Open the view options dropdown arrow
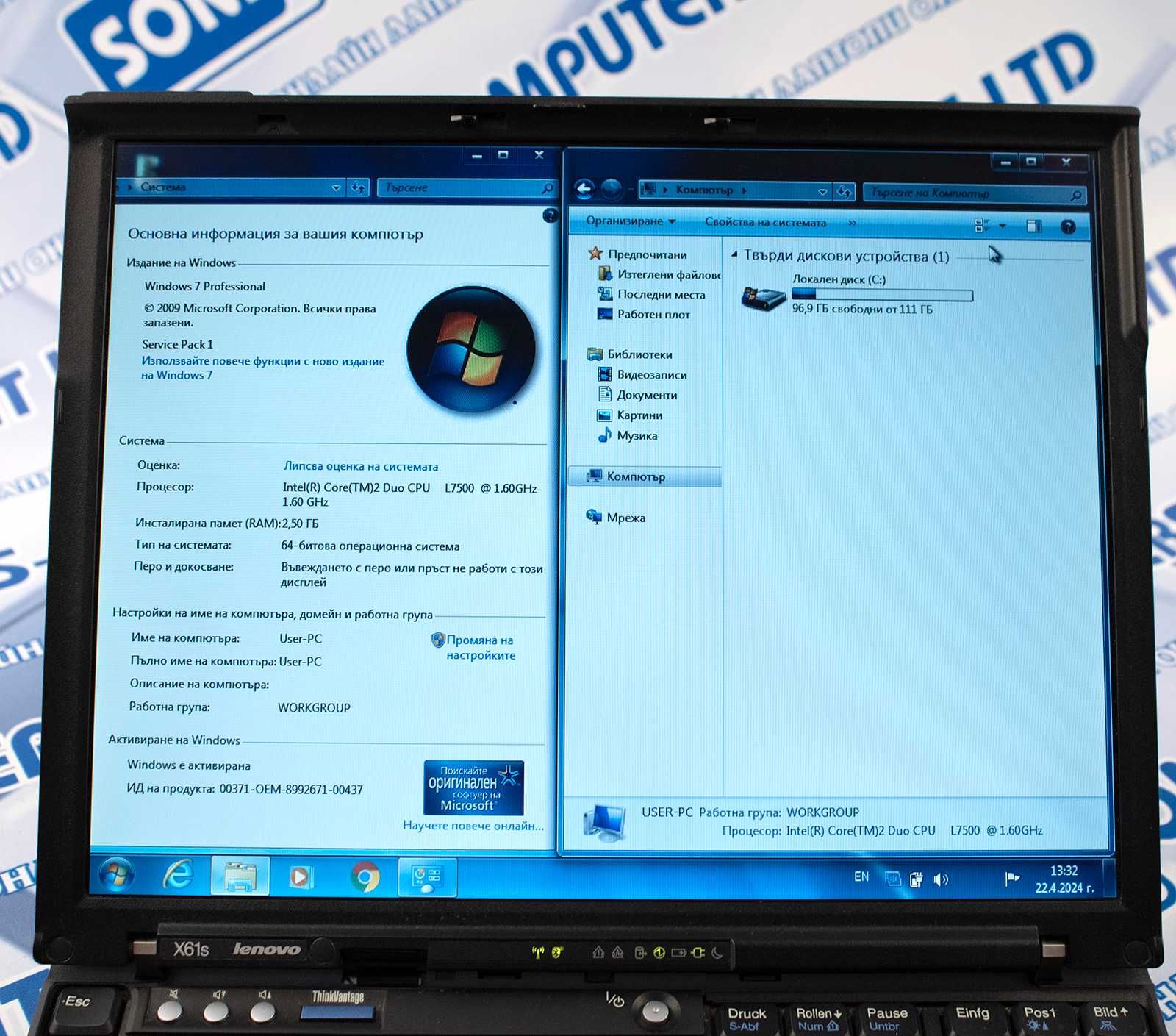Screen dimensions: 1176x1036 1003,226
